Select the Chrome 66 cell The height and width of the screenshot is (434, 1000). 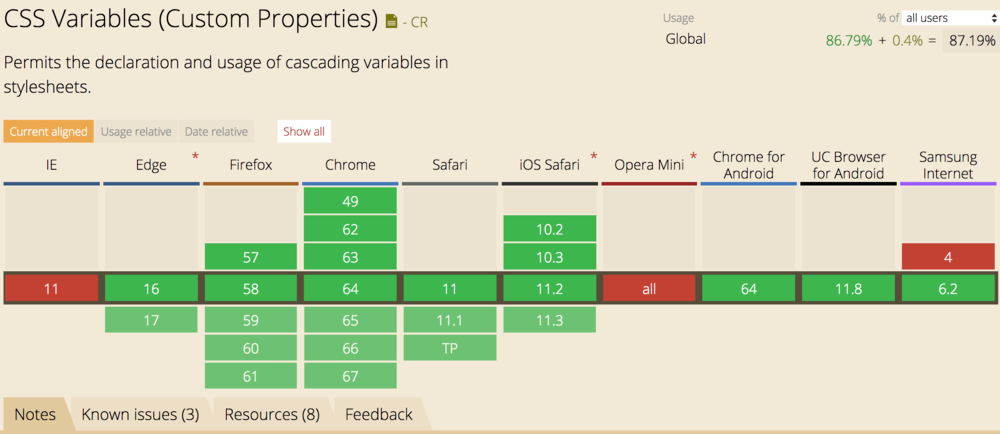[350, 348]
